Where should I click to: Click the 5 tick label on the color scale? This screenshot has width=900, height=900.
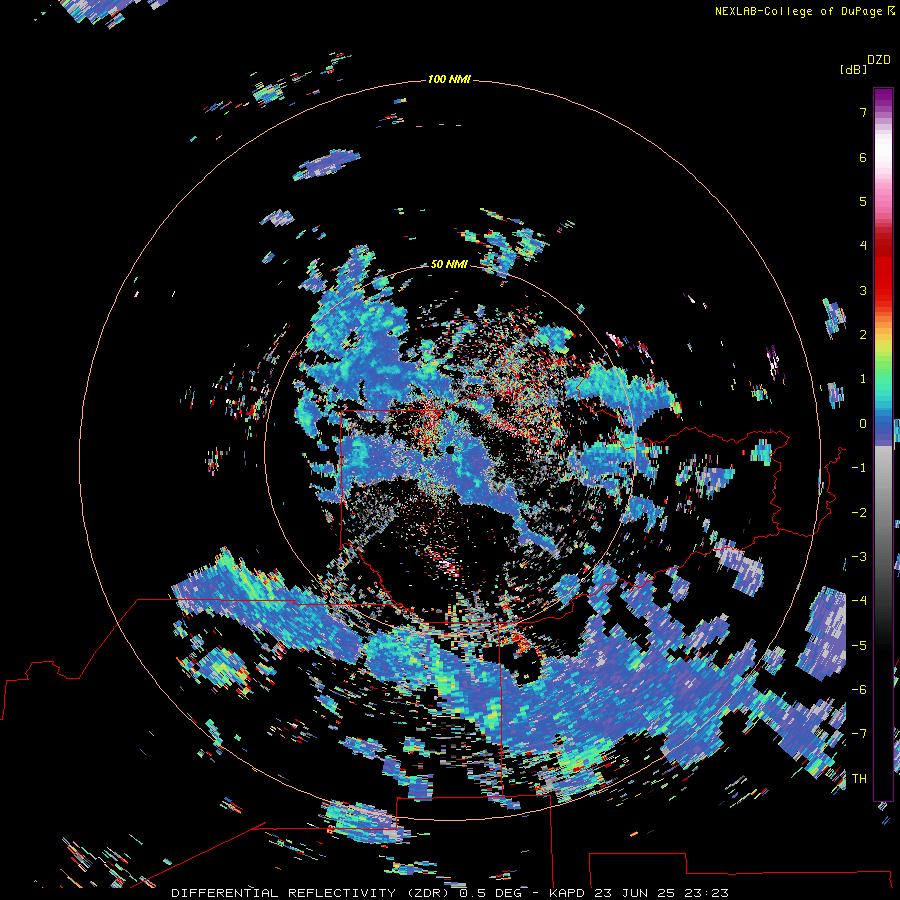pos(863,201)
